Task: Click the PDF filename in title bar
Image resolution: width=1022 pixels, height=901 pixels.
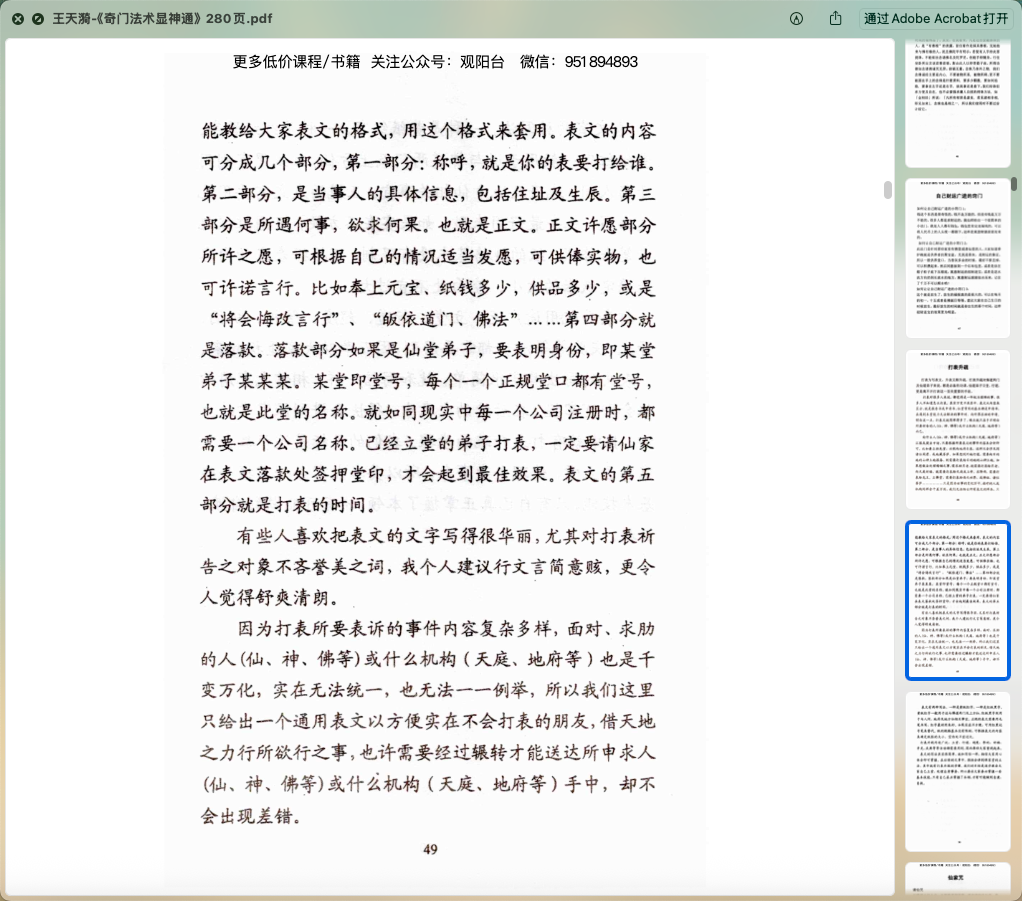Action: coord(162,19)
